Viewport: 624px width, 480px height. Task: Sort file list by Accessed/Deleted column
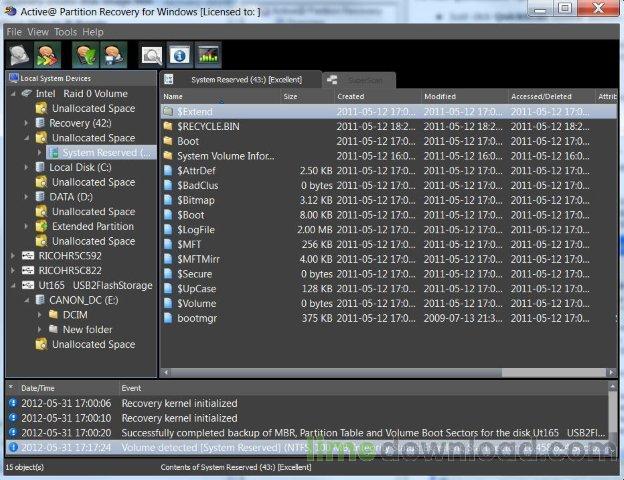click(x=552, y=96)
